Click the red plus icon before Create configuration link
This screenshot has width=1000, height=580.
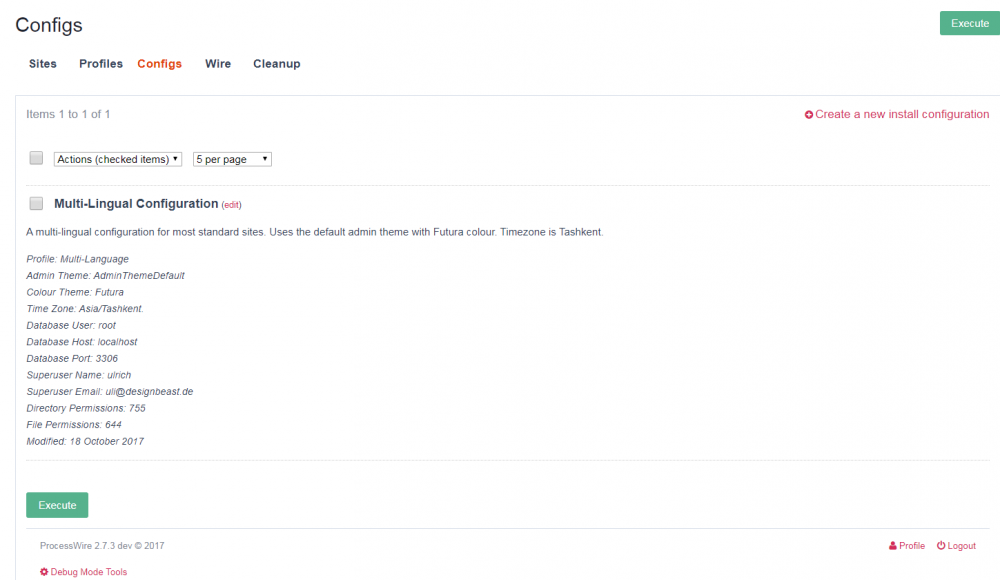pos(809,114)
